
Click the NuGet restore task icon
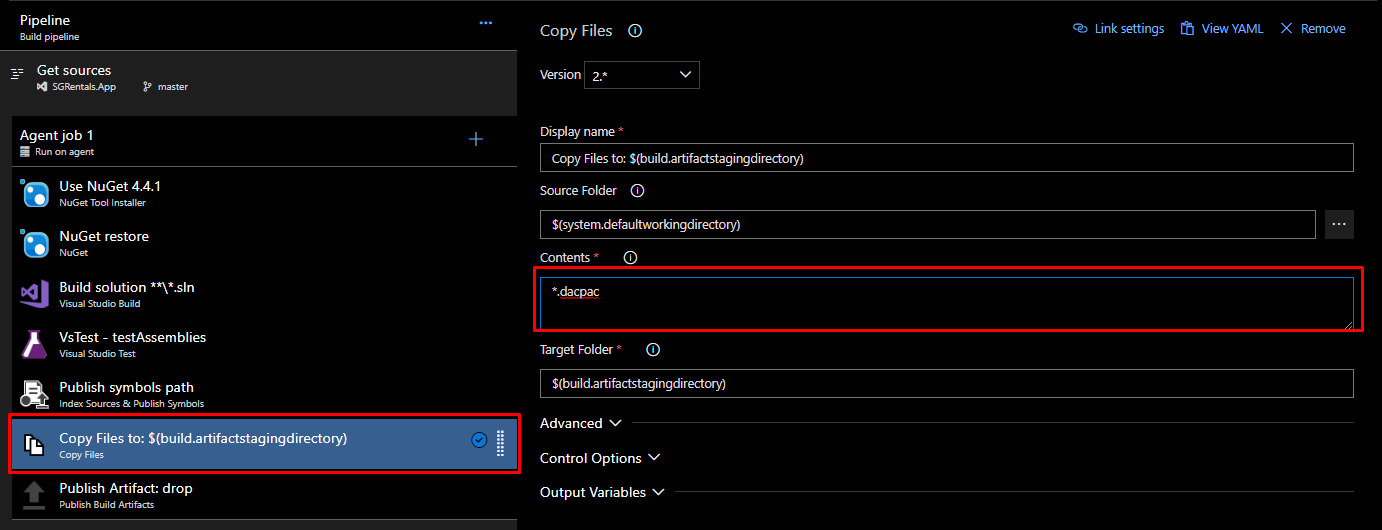35,244
